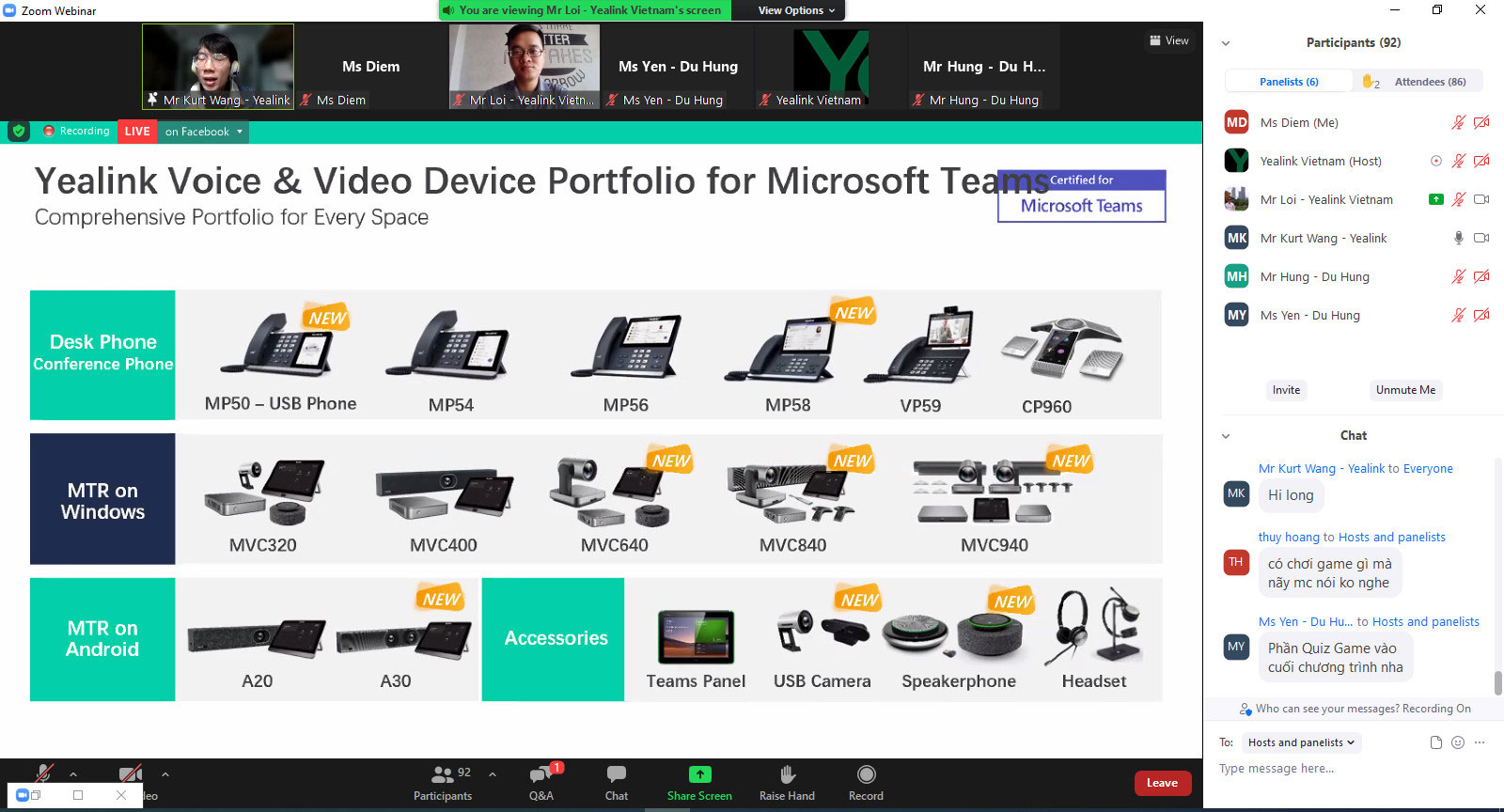Viewport: 1504px width, 812px height.
Task: Click the red Leave button
Action: (x=1162, y=783)
